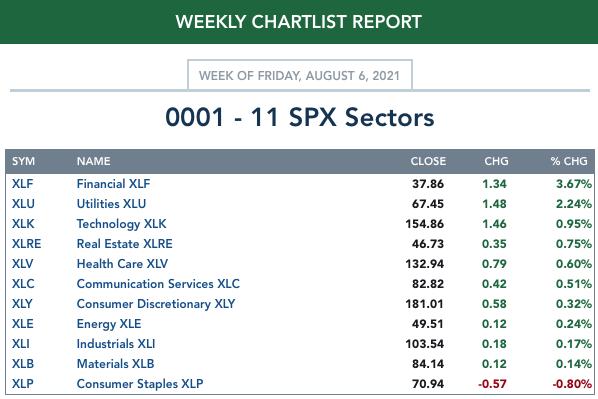Image resolution: width=598 pixels, height=399 pixels.
Task: Select the XLI symbol link
Action: 21,344
